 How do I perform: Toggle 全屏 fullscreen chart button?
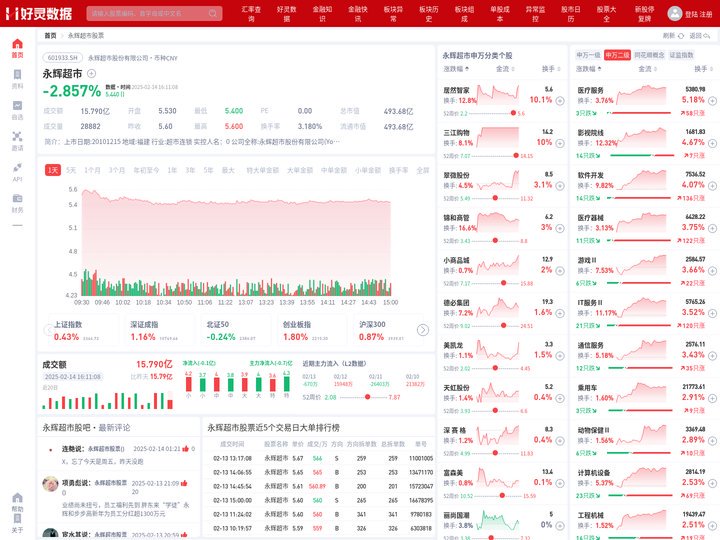pos(422,170)
